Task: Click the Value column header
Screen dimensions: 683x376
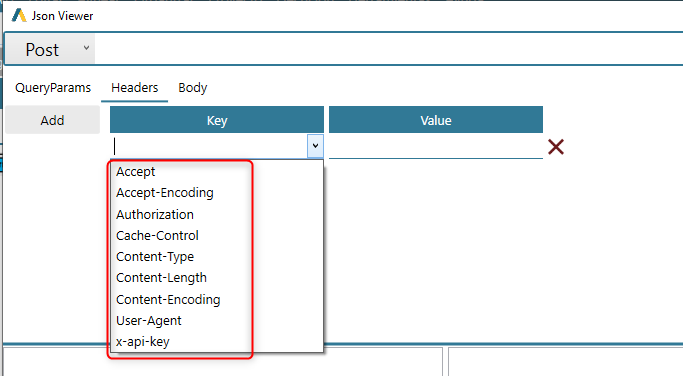Action: click(436, 120)
